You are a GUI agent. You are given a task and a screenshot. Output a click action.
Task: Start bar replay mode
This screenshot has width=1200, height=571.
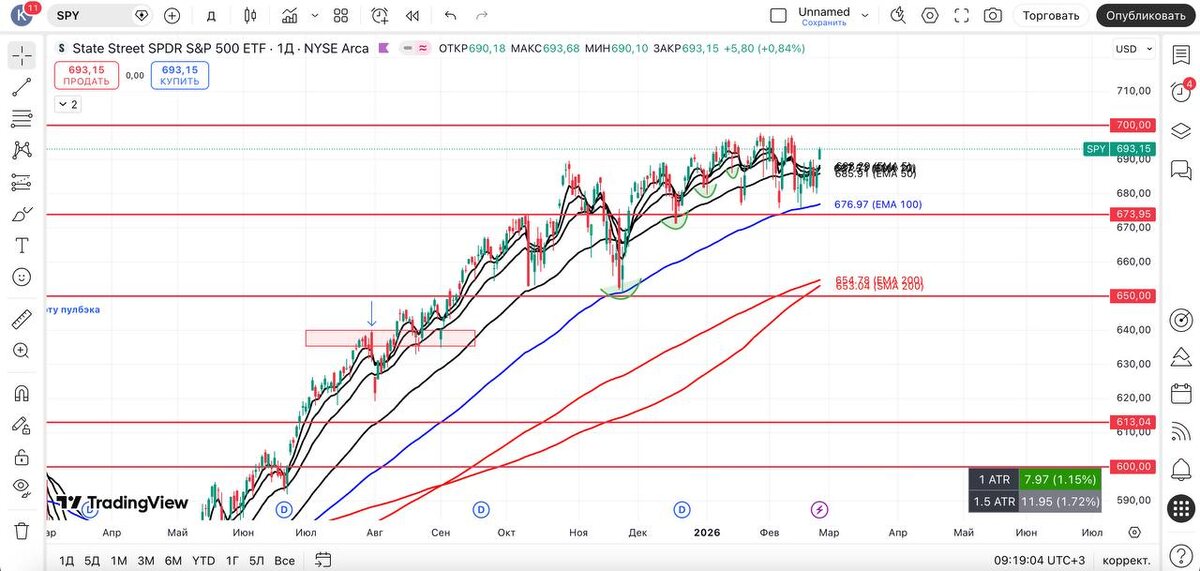point(412,16)
